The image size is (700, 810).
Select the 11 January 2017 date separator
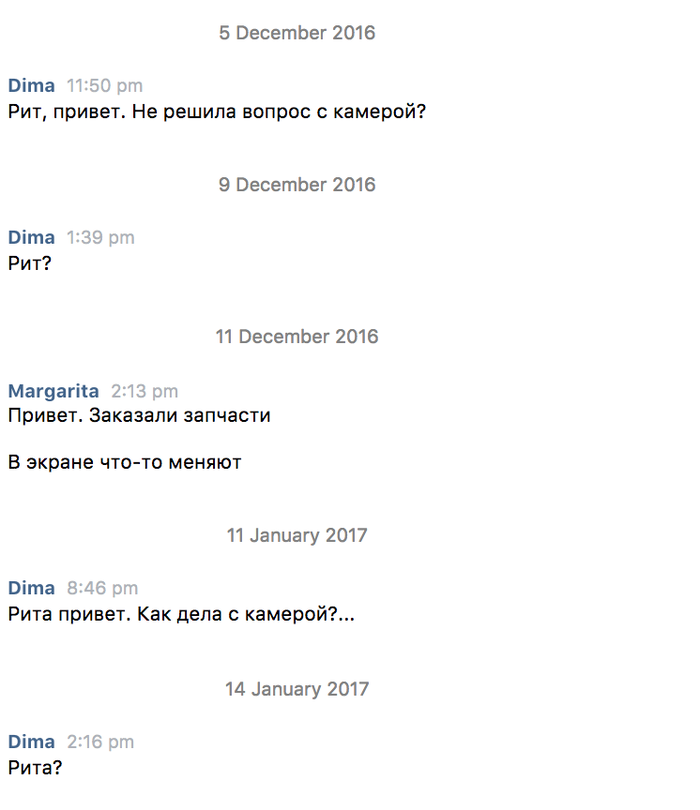297,535
